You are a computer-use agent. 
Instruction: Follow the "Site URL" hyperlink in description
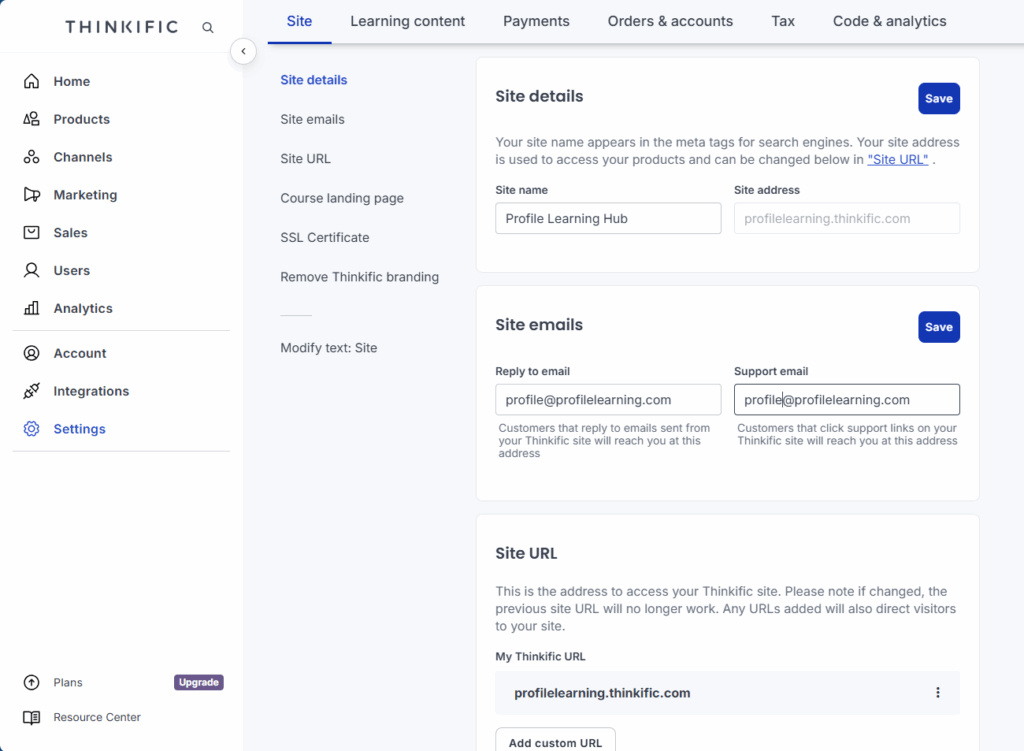pos(897,160)
